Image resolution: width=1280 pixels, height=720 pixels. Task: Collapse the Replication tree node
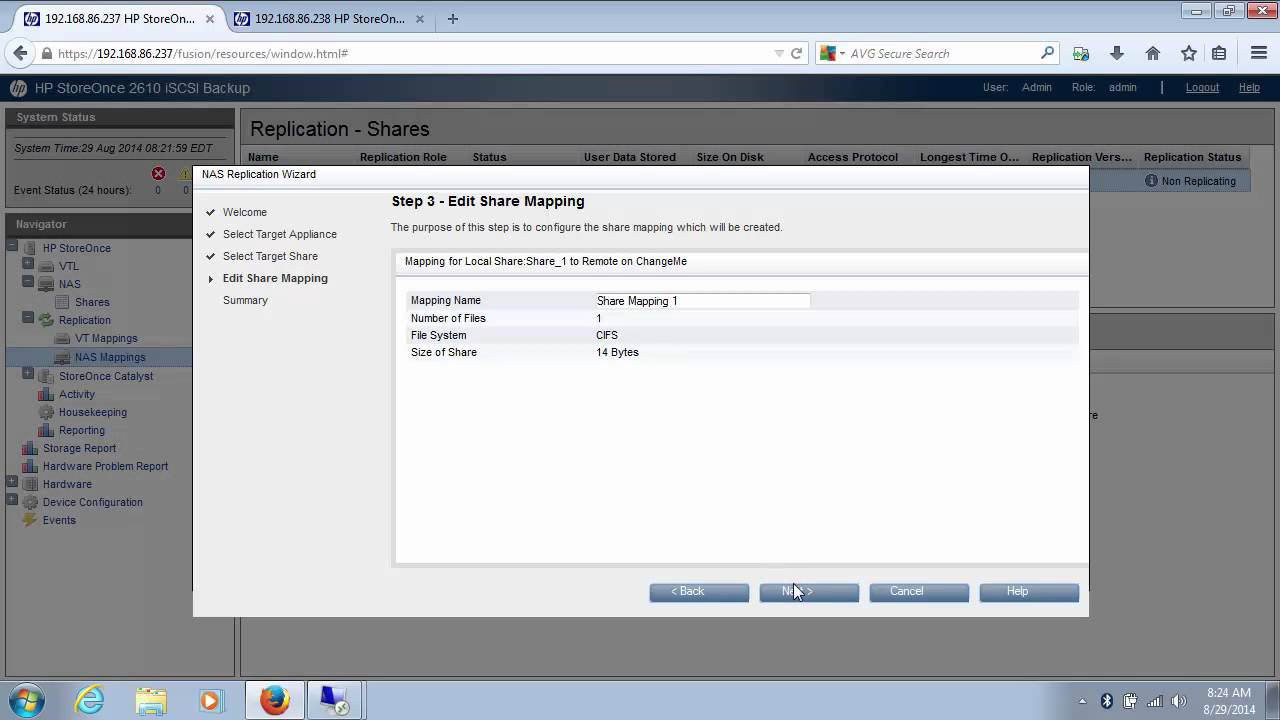click(28, 318)
